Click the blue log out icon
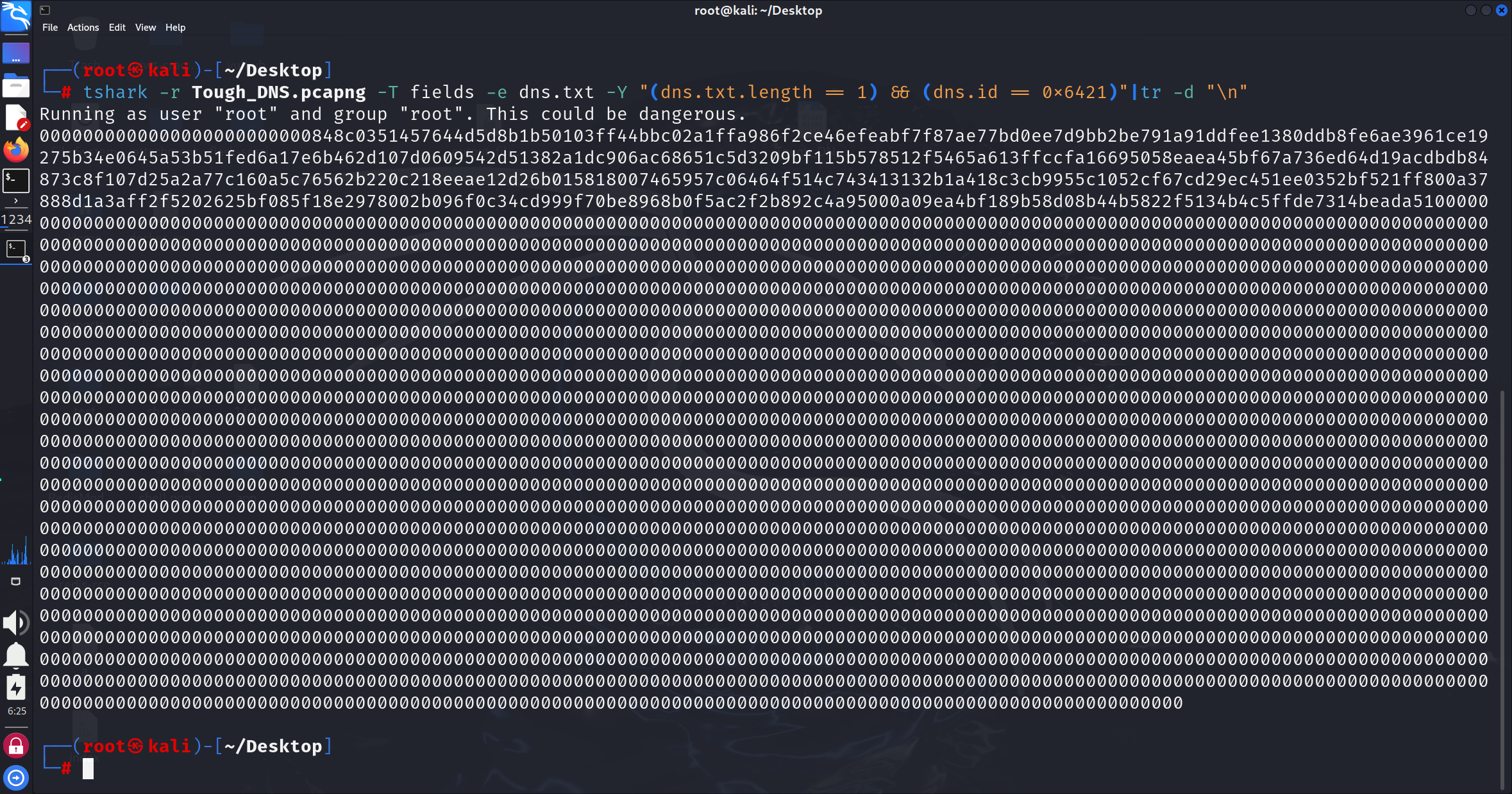The image size is (1512, 794). pos(15,778)
